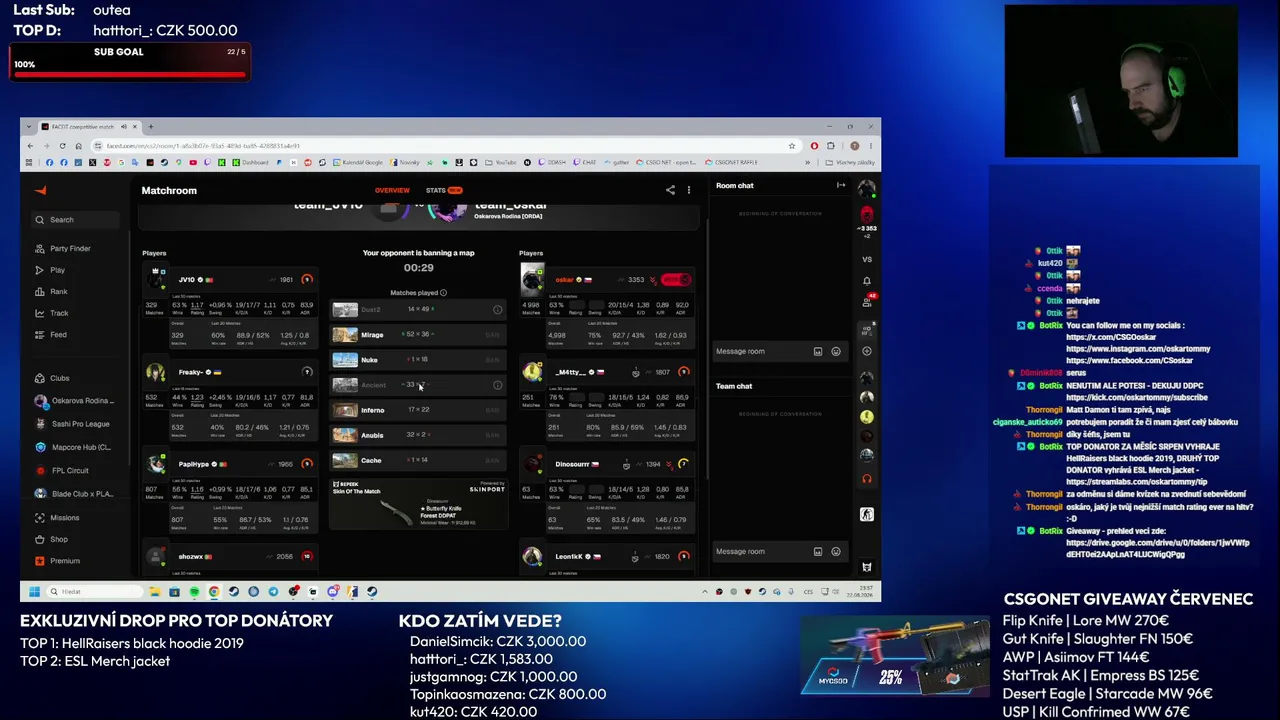Open File Explorer from the taskbar
Screen dimensions: 1280x720
[155, 592]
